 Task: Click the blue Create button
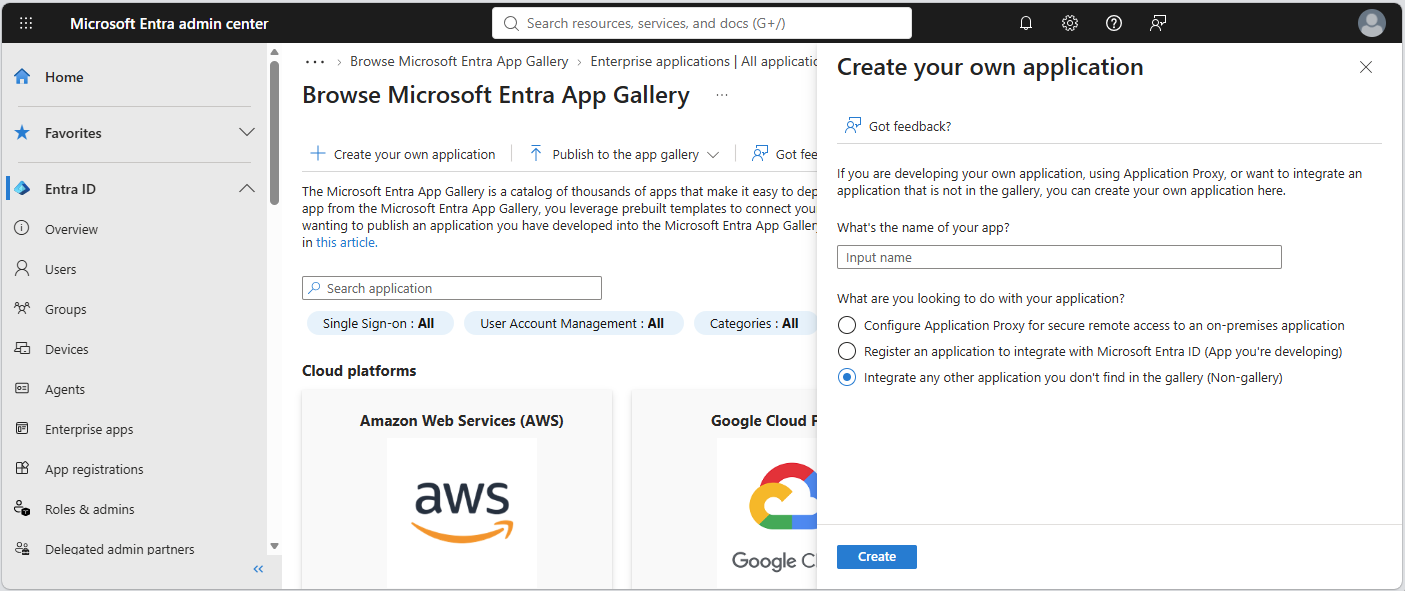pyautogui.click(x=877, y=557)
